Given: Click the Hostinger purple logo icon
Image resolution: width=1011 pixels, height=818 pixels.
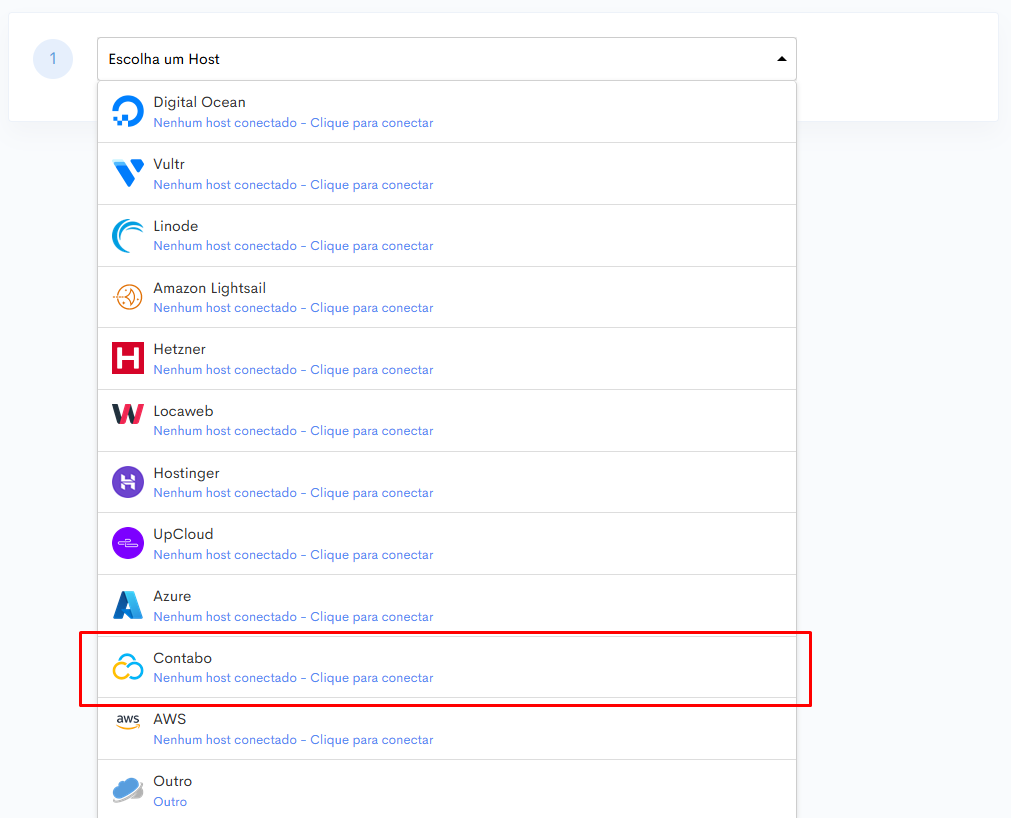Looking at the screenshot, I should (x=128, y=482).
